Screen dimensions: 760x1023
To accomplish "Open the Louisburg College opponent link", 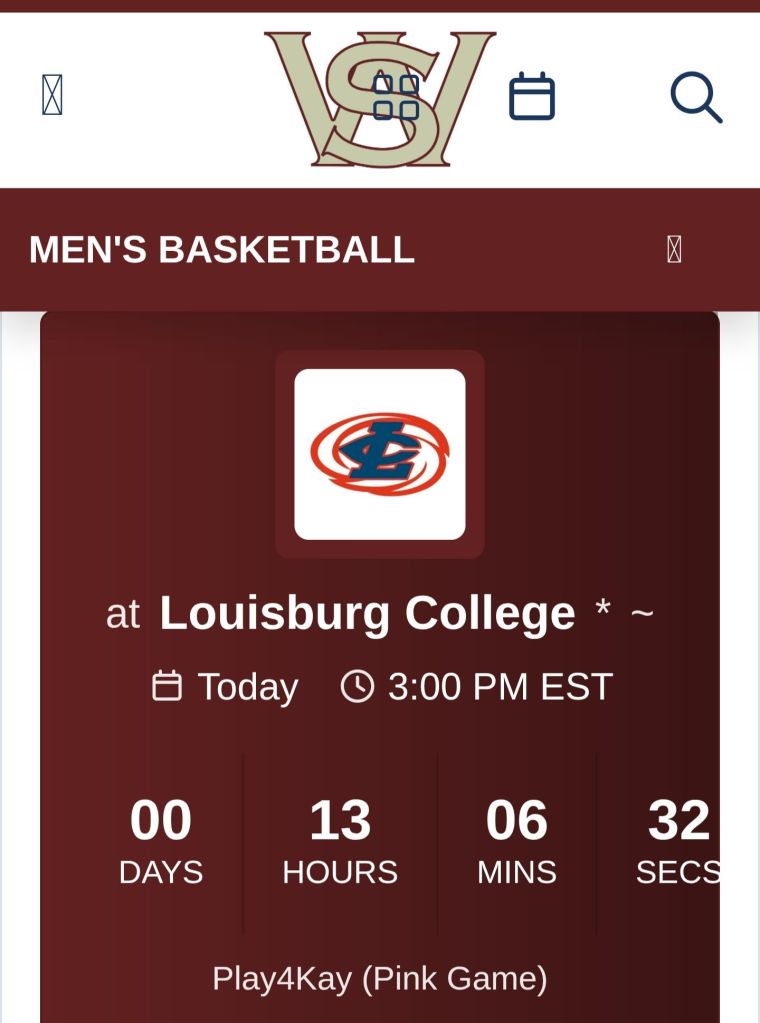I will pos(367,613).
